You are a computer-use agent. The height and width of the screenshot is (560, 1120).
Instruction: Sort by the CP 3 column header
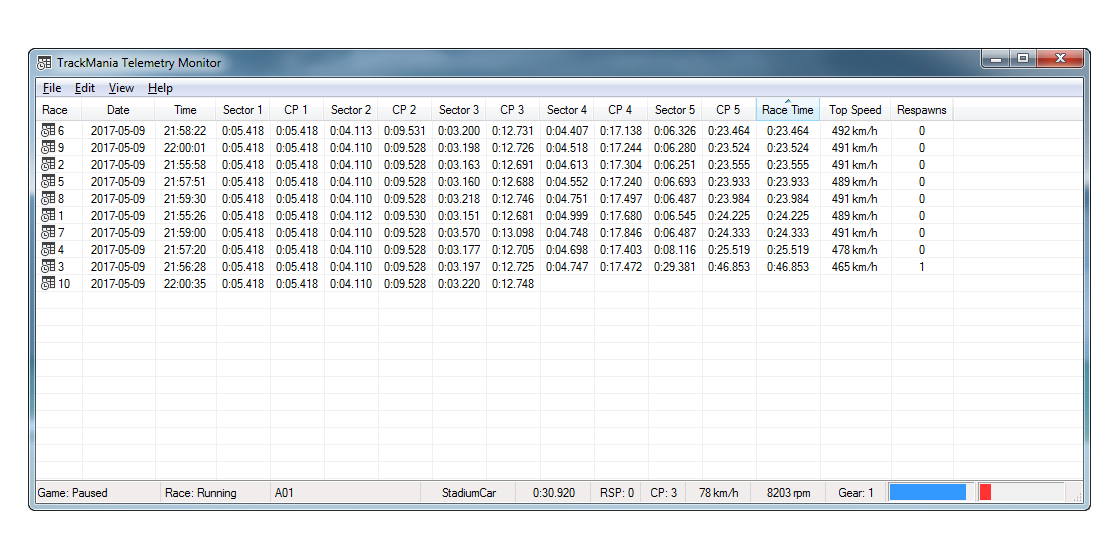coord(512,110)
